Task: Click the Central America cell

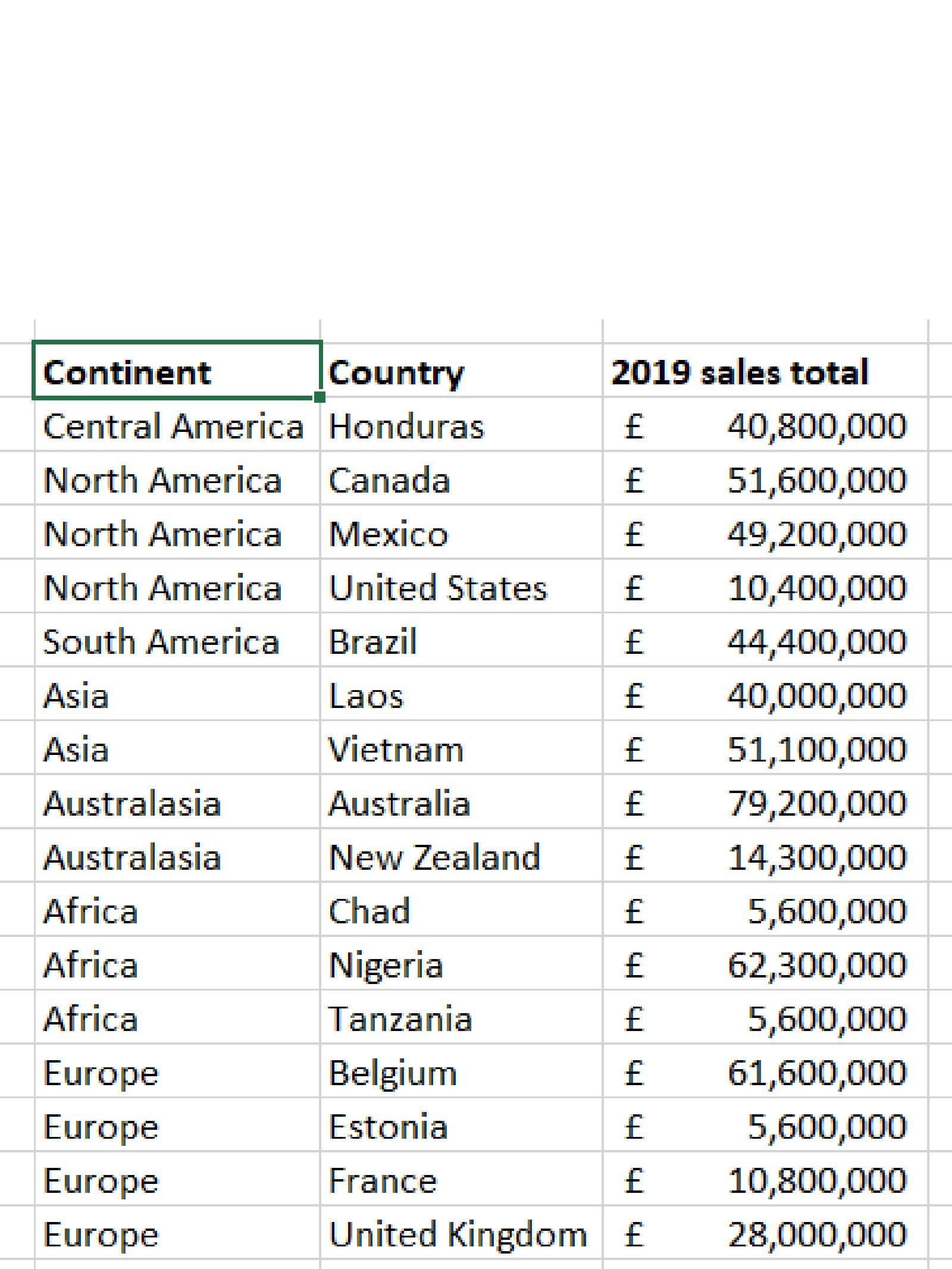Action: coord(176,426)
